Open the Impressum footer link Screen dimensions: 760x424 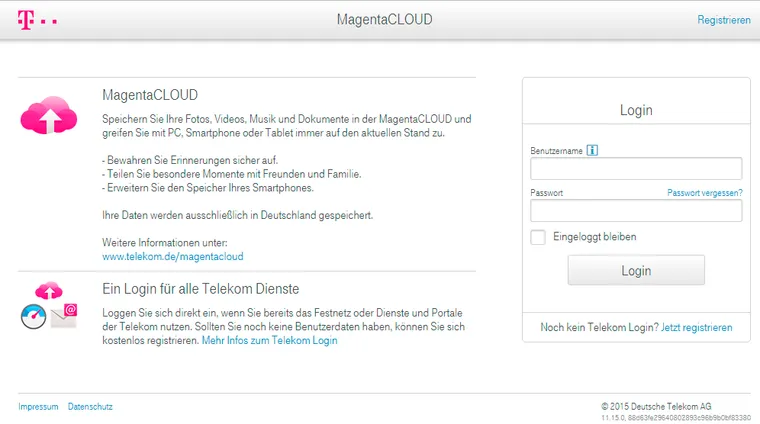point(38,407)
